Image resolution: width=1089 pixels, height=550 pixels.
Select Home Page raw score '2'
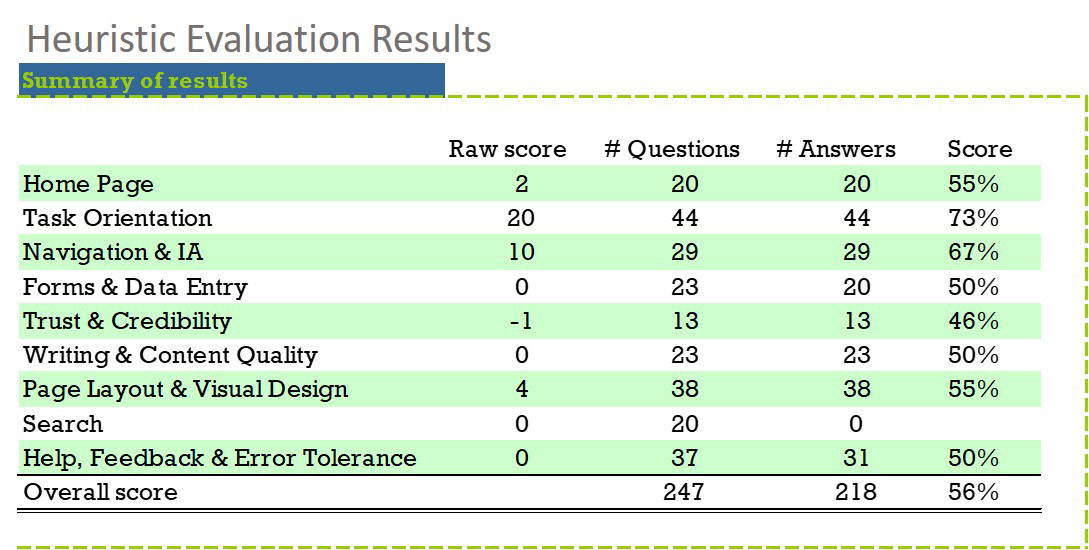click(x=522, y=184)
